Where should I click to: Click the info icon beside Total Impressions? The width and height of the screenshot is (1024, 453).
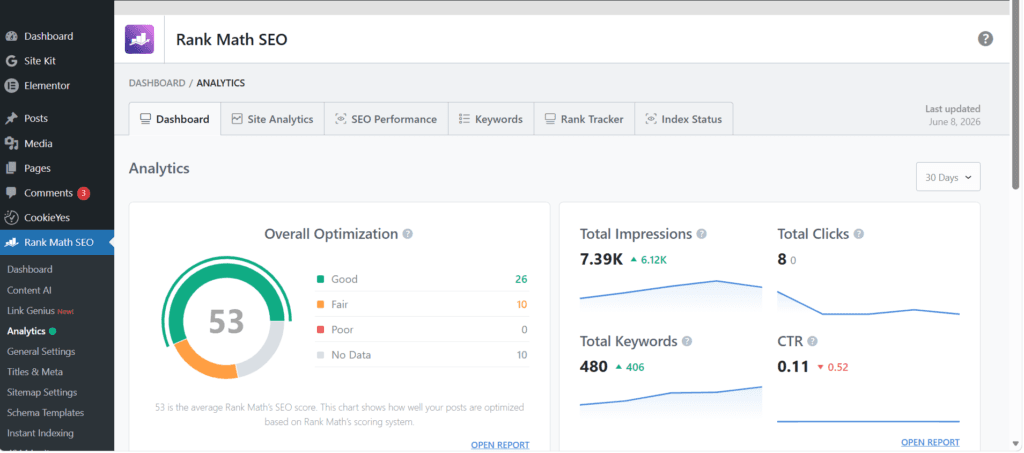click(x=701, y=234)
